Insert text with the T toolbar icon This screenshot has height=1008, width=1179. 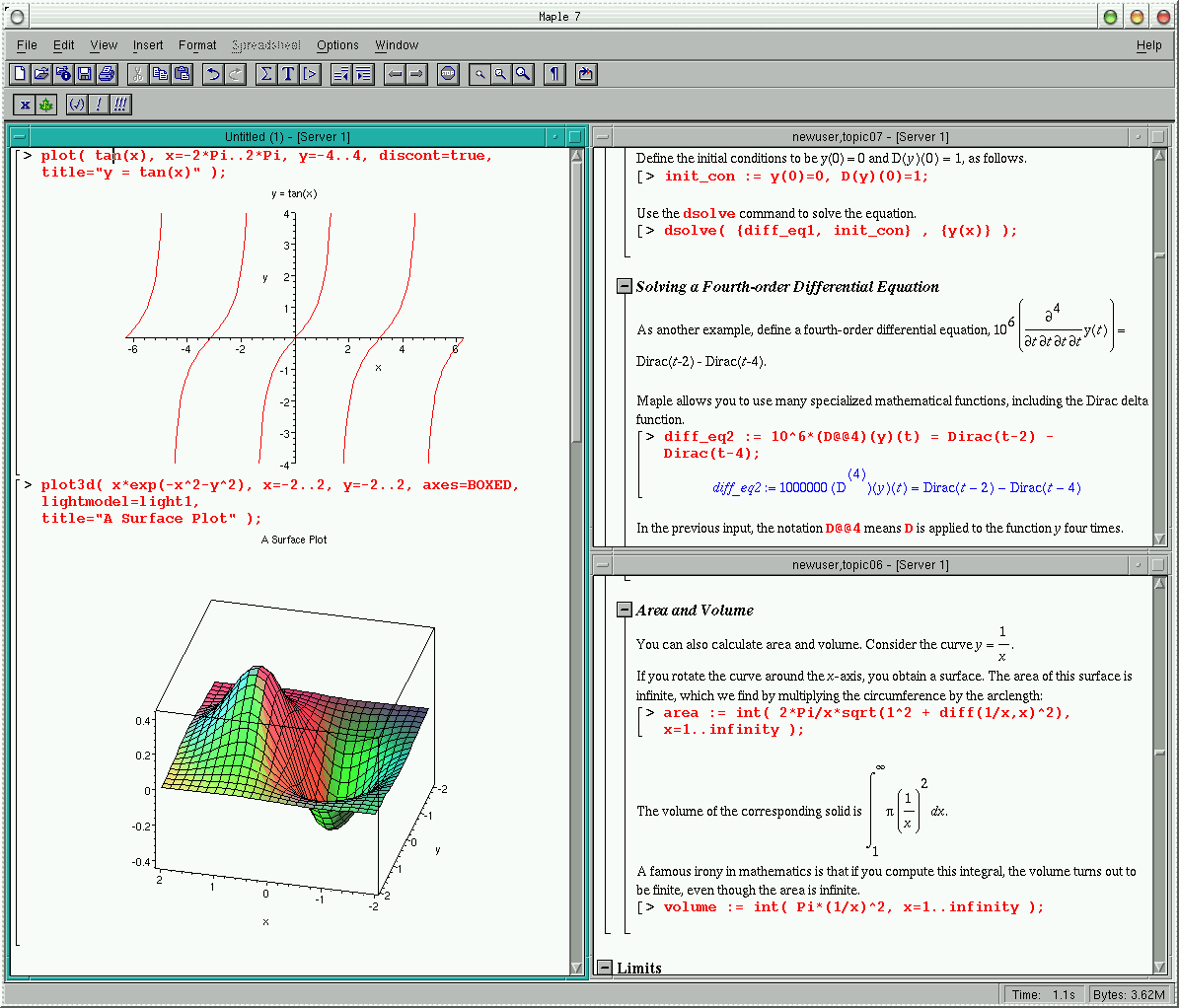tap(288, 74)
